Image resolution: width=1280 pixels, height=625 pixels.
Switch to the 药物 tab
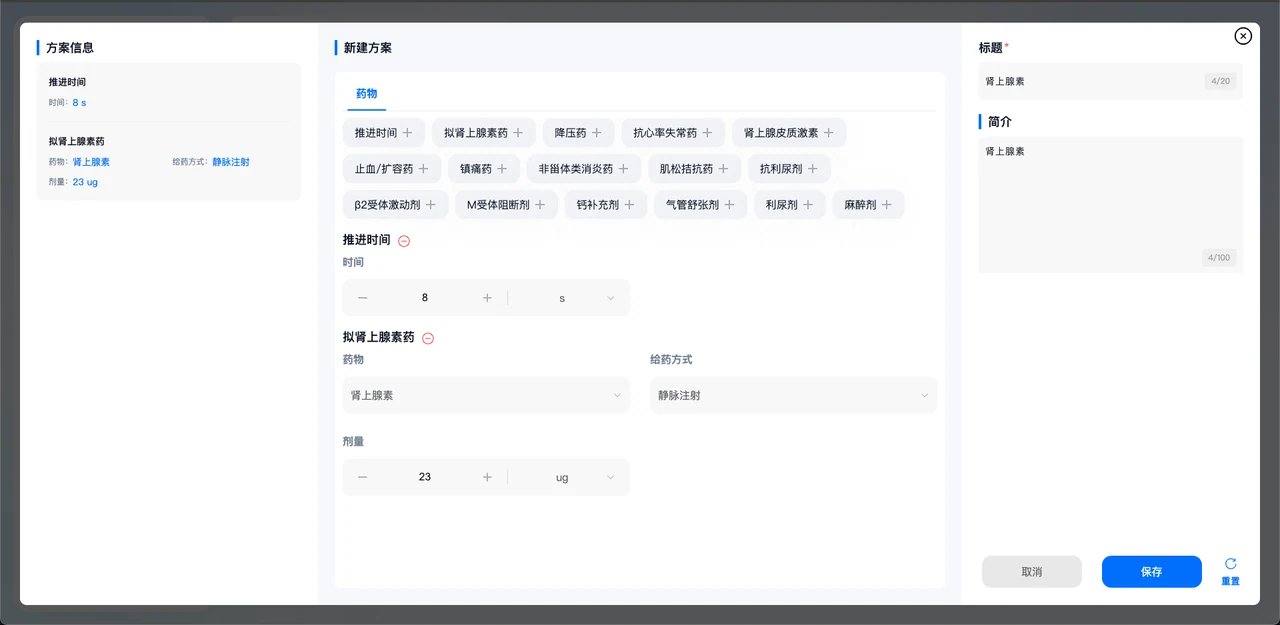367,93
